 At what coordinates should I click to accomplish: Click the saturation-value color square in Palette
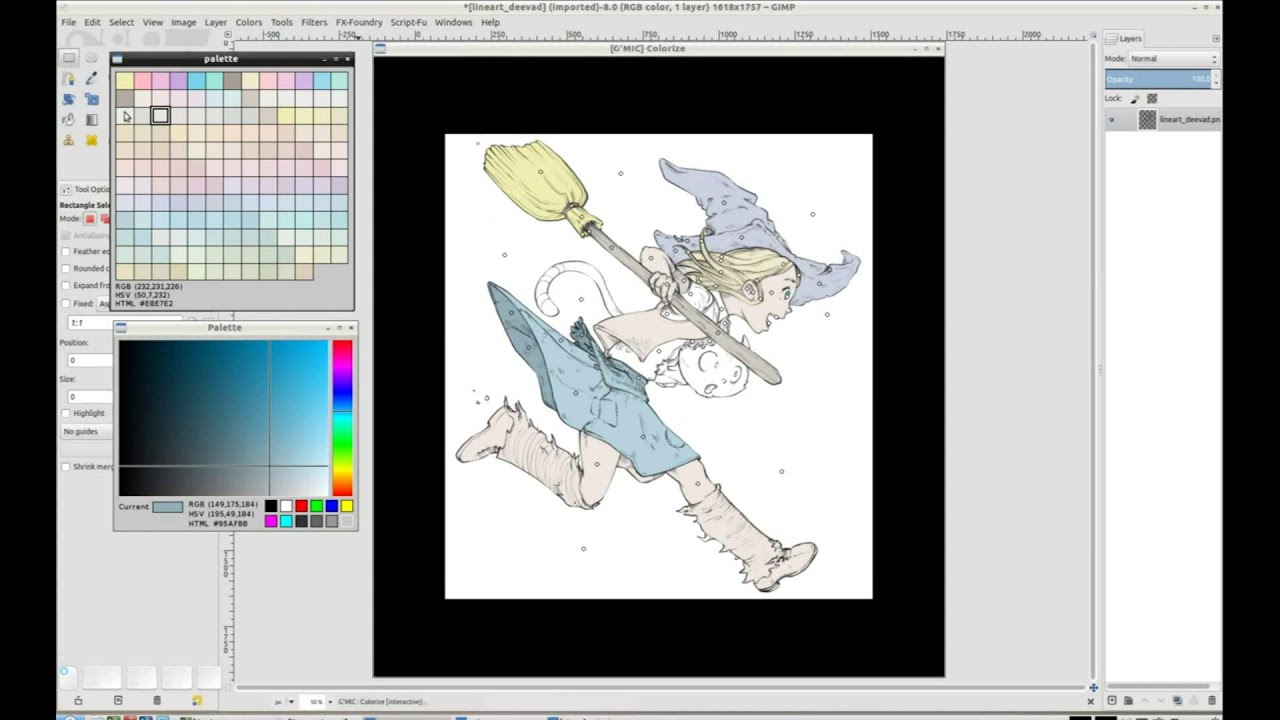pos(224,418)
